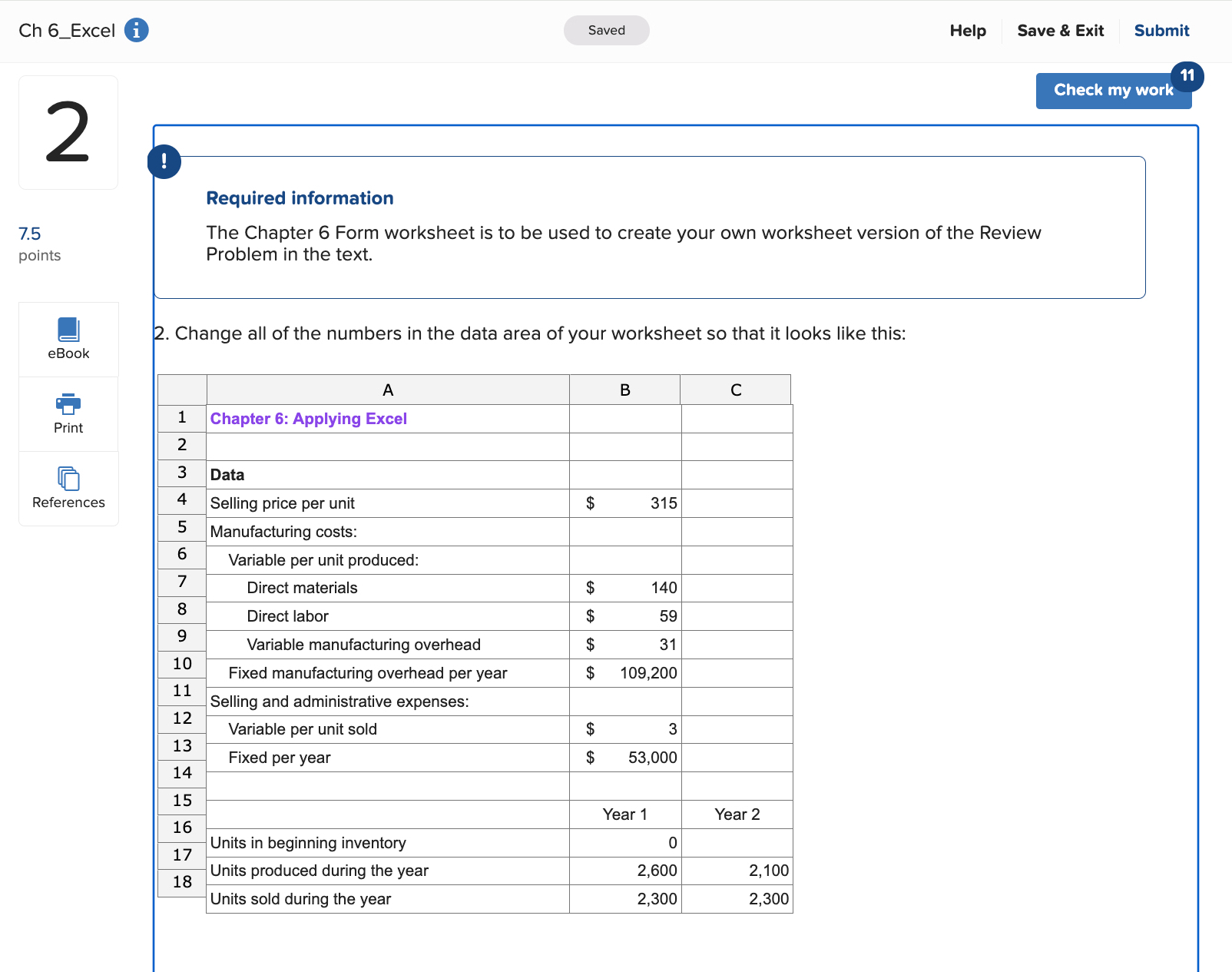Click the Year 2 column heading
The image size is (1232, 972).
[x=736, y=814]
